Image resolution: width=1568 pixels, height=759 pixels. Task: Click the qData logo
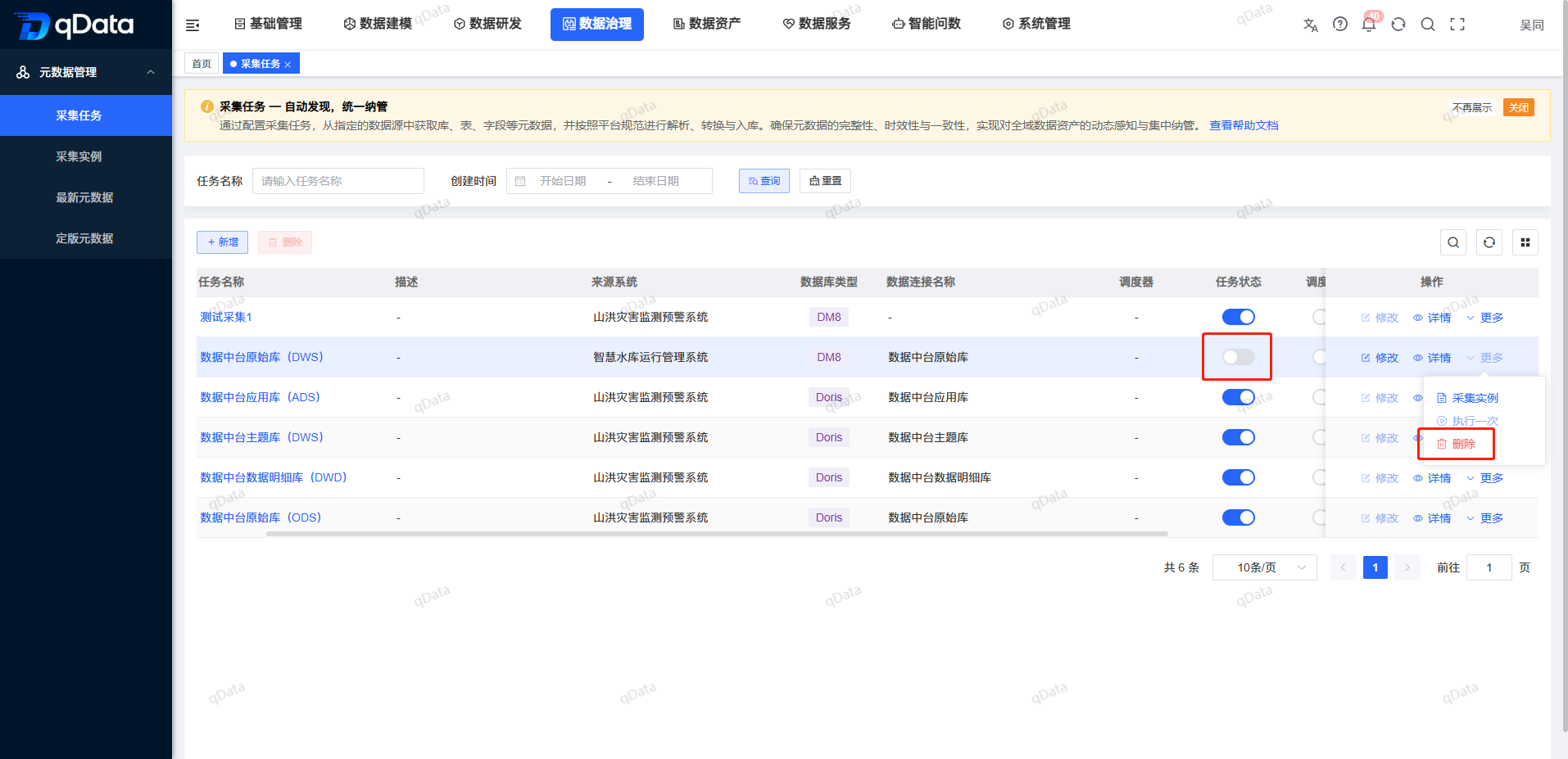[74, 25]
